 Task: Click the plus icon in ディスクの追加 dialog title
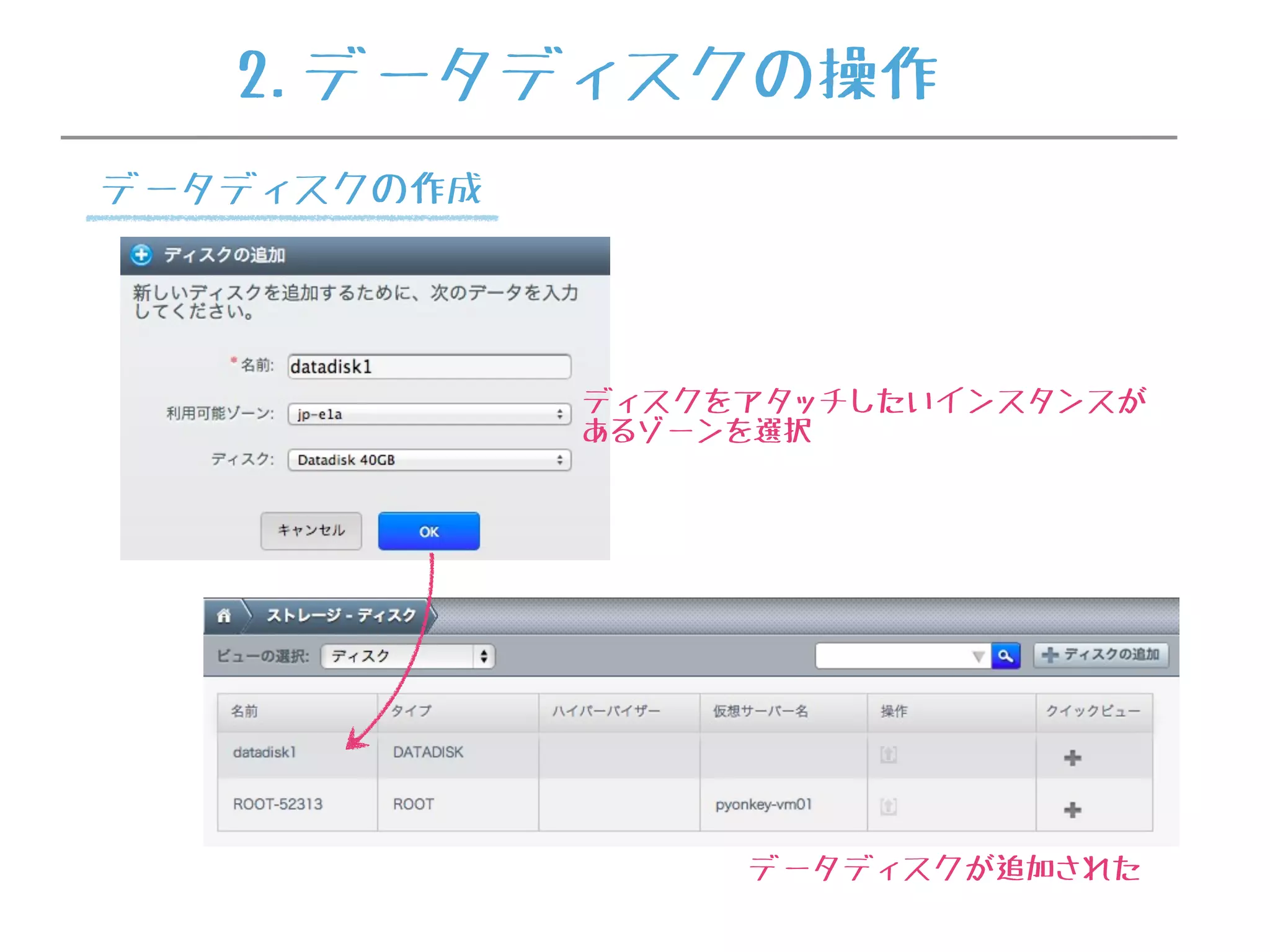141,255
